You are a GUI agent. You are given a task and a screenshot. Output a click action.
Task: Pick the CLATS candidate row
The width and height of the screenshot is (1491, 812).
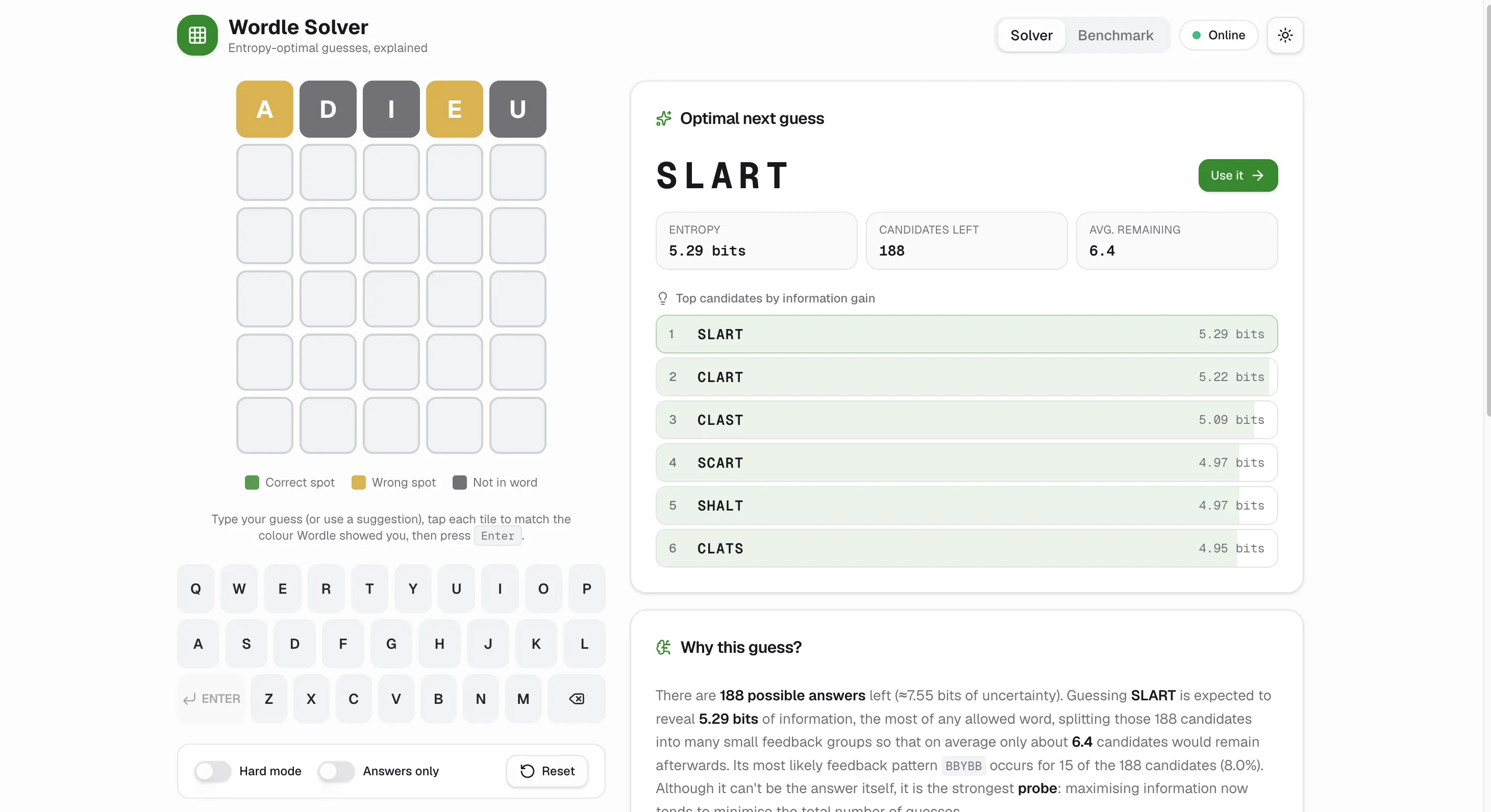click(966, 548)
